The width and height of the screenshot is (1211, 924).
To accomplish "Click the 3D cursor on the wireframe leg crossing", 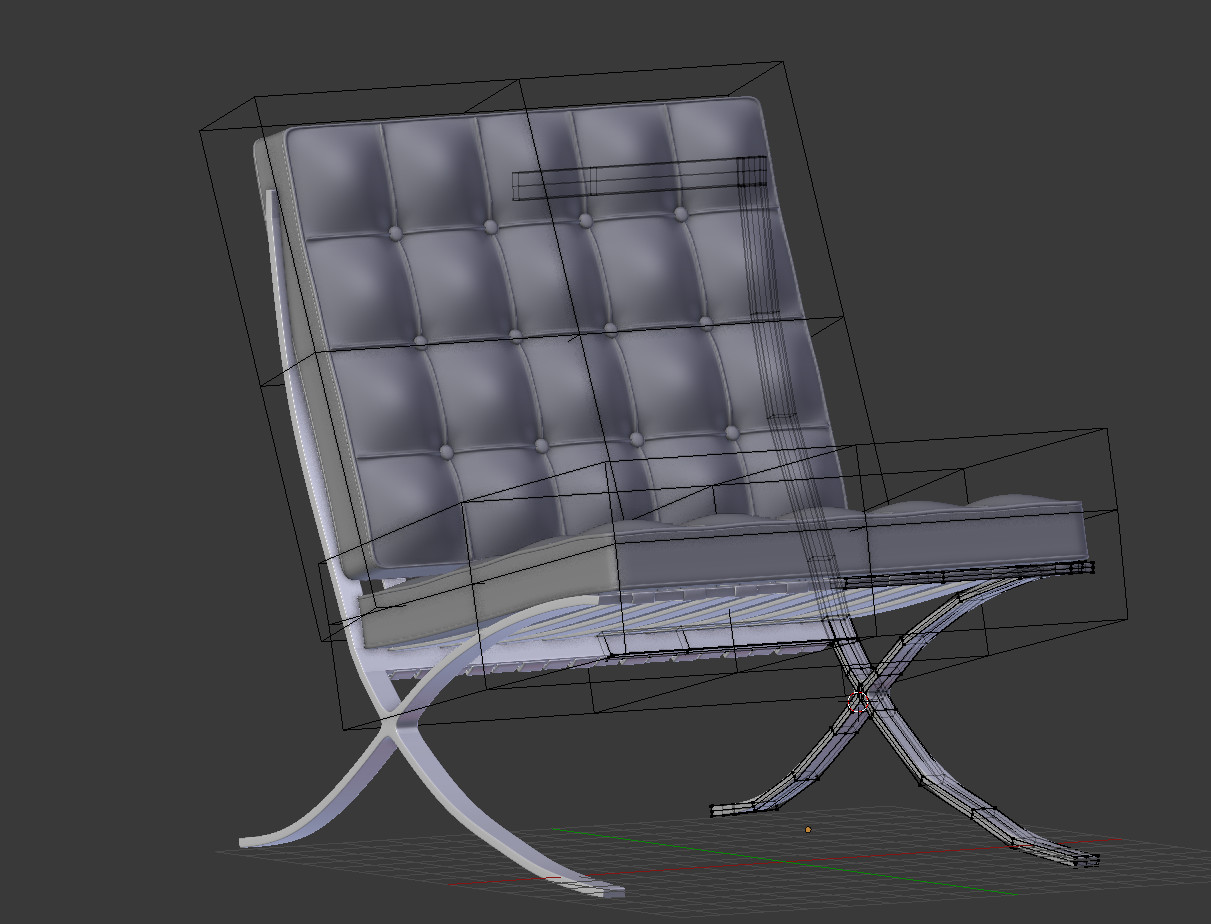I will click(x=859, y=701).
